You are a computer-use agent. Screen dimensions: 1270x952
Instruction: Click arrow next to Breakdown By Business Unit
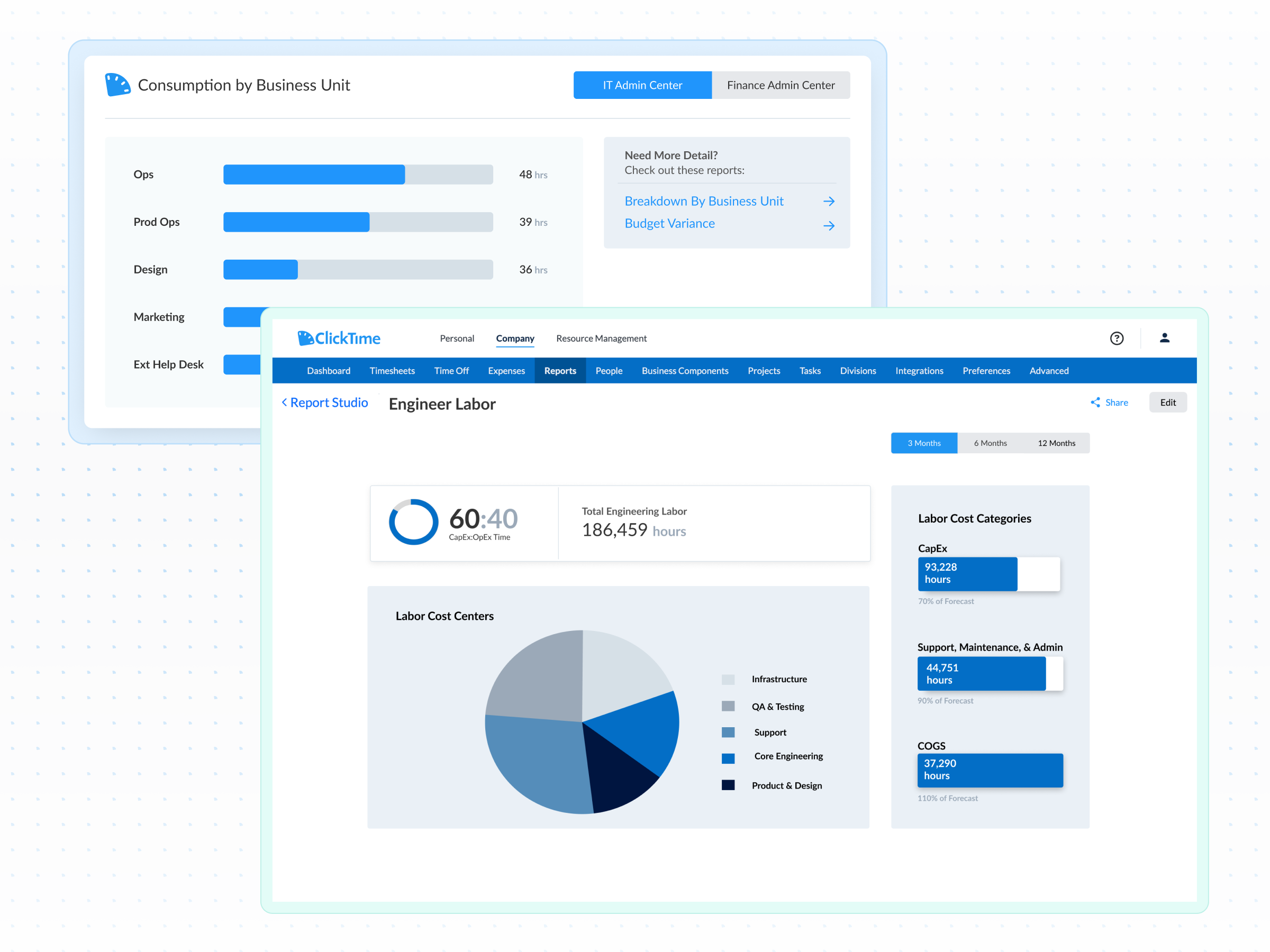[829, 202]
